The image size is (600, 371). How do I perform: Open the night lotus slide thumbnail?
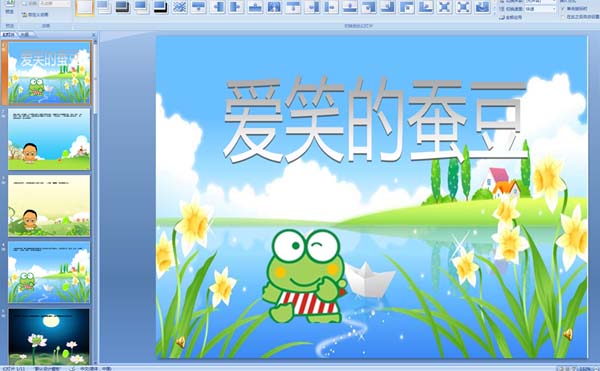click(49, 337)
